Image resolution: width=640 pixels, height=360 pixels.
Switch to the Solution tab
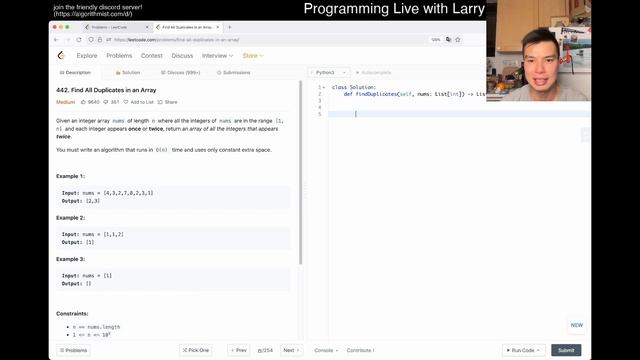128,73
